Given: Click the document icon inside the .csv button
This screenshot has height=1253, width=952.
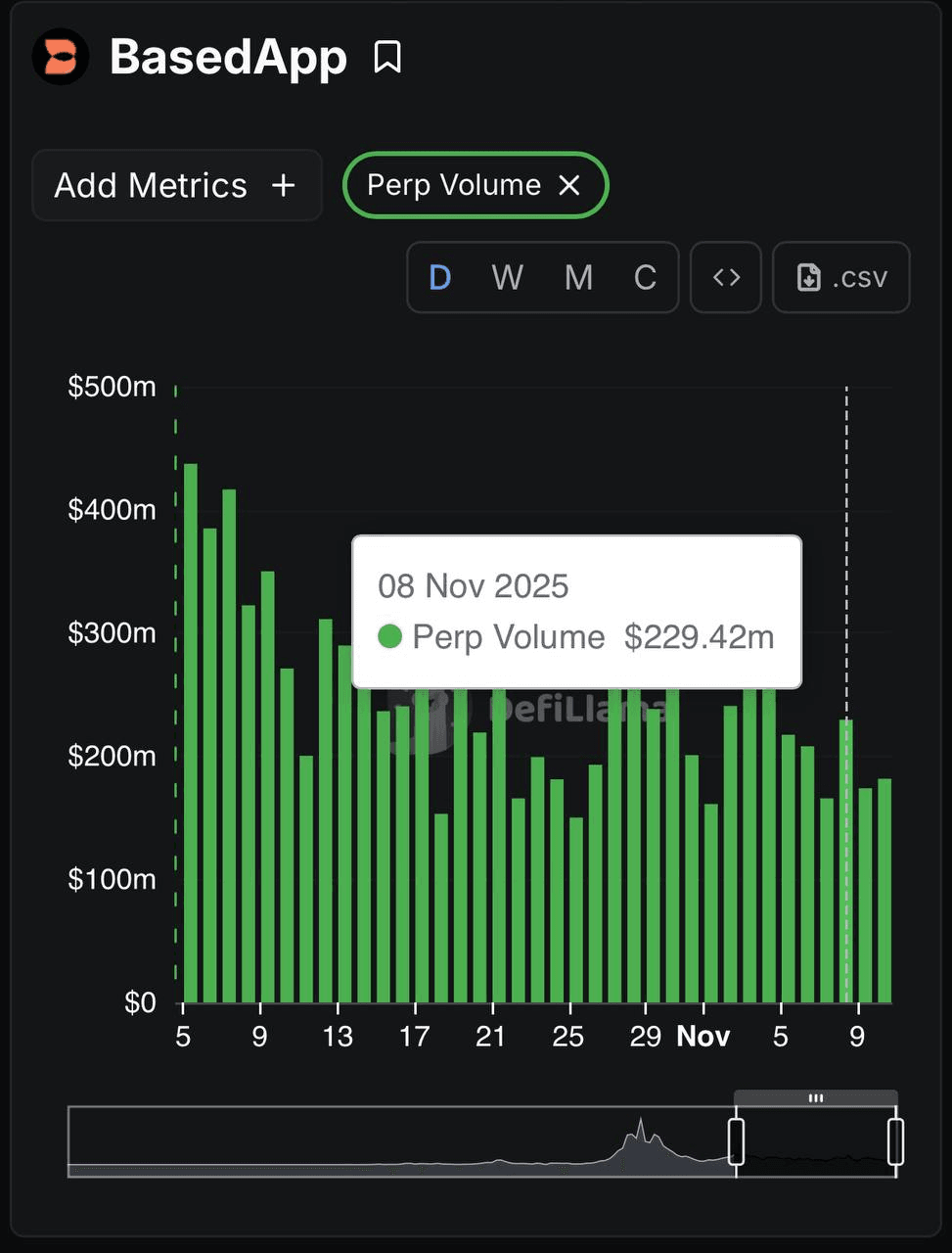Looking at the screenshot, I should [x=807, y=278].
